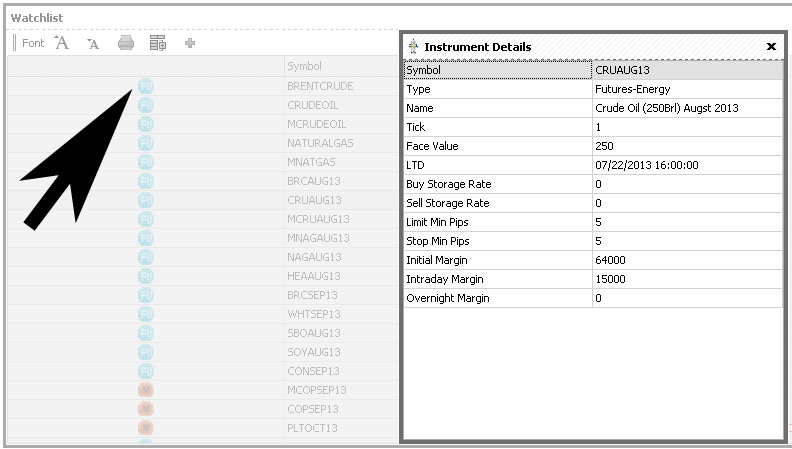The width and height of the screenshot is (792, 449).
Task: Click the icon beside PLTOCT13
Action: tap(146, 428)
